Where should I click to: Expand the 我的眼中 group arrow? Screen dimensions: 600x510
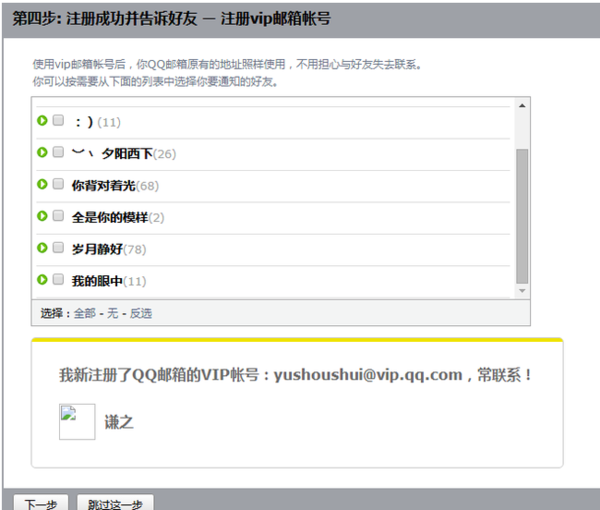point(42,279)
